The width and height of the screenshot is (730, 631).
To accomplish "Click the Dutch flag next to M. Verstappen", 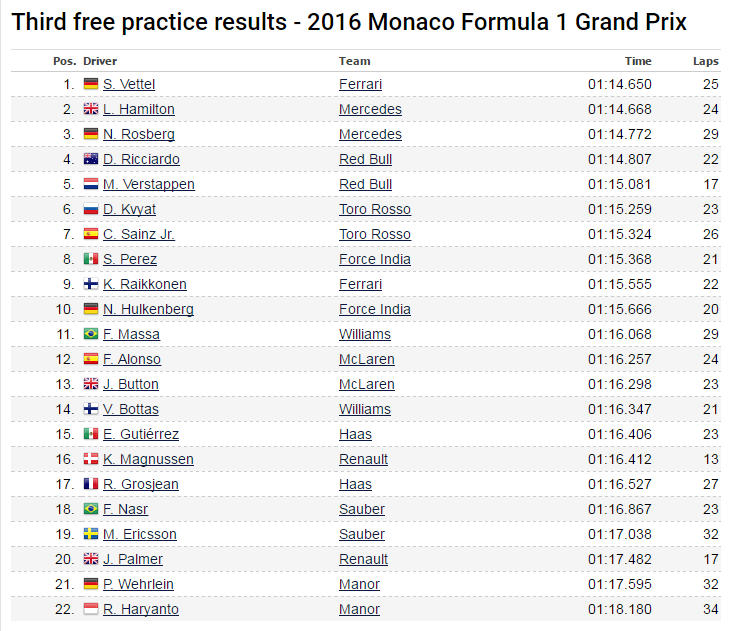I will click(x=90, y=184).
